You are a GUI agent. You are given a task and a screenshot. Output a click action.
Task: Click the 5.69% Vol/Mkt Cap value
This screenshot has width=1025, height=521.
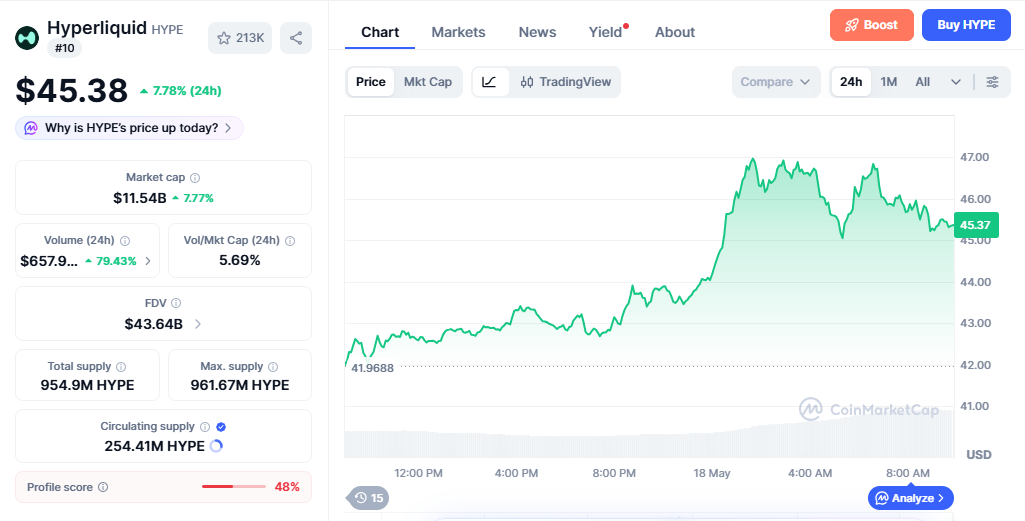coord(240,260)
